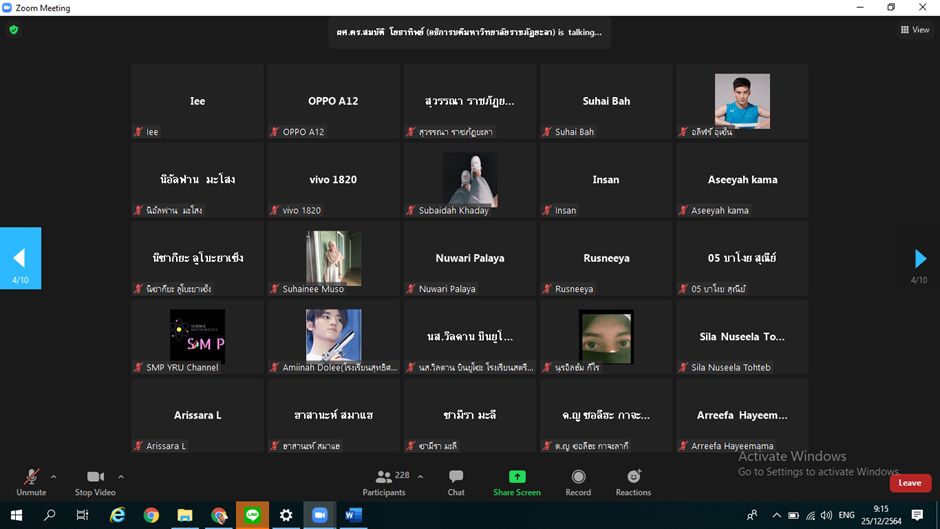Unmute the microphone
Viewport: 940px width, 529px height.
point(31,483)
